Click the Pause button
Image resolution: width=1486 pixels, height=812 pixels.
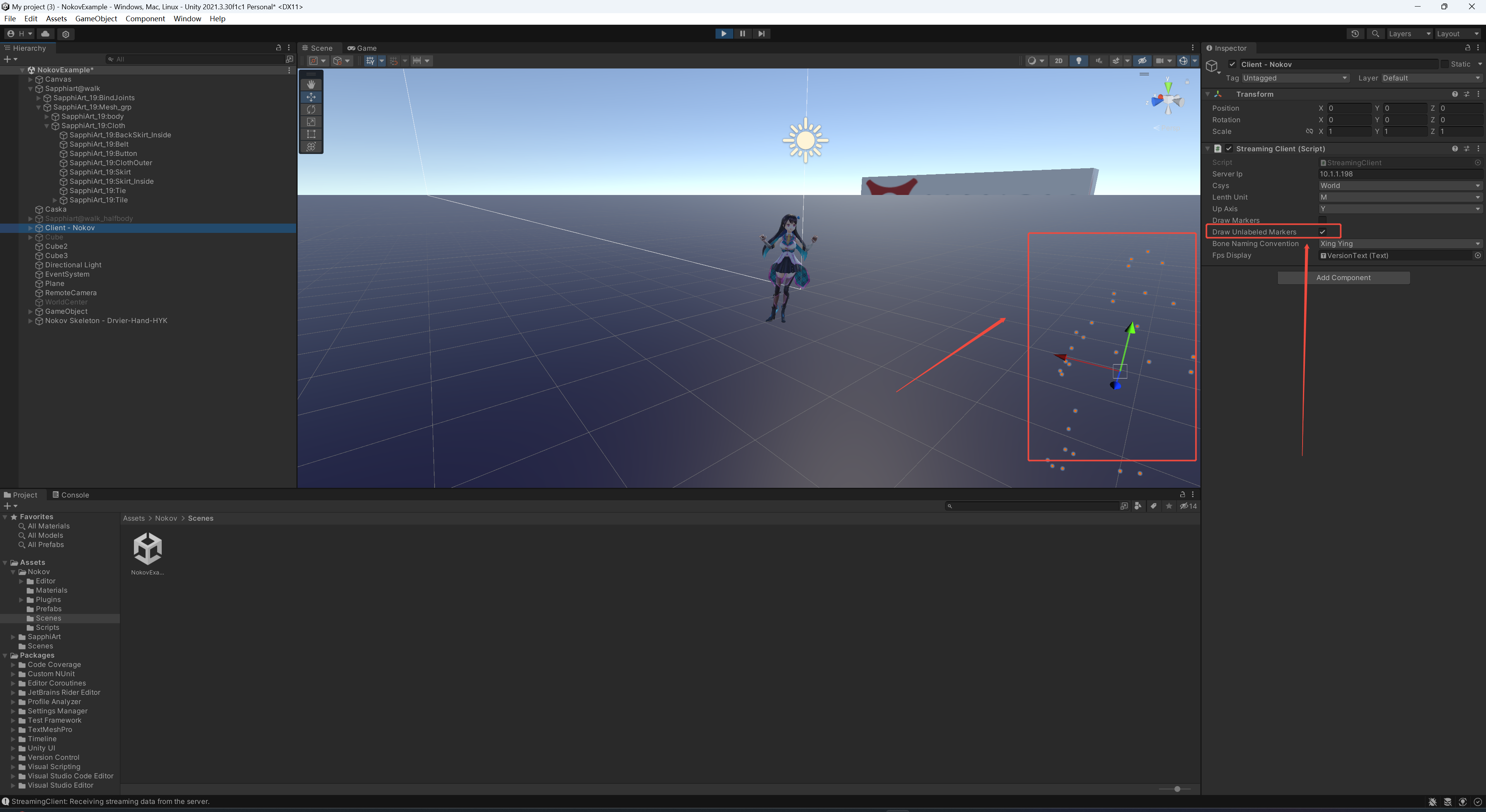[x=743, y=33]
